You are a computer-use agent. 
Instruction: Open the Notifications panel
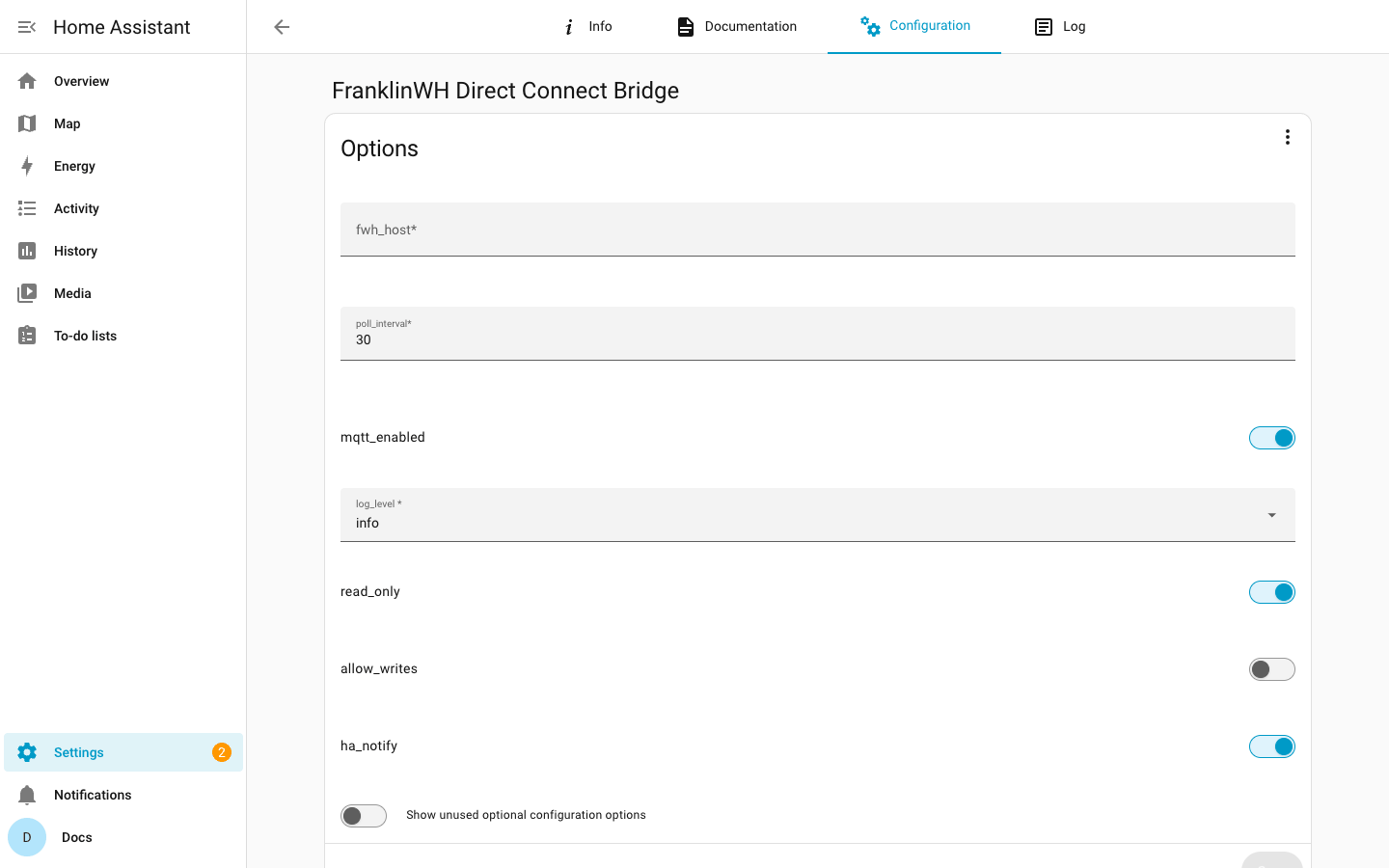point(123,795)
